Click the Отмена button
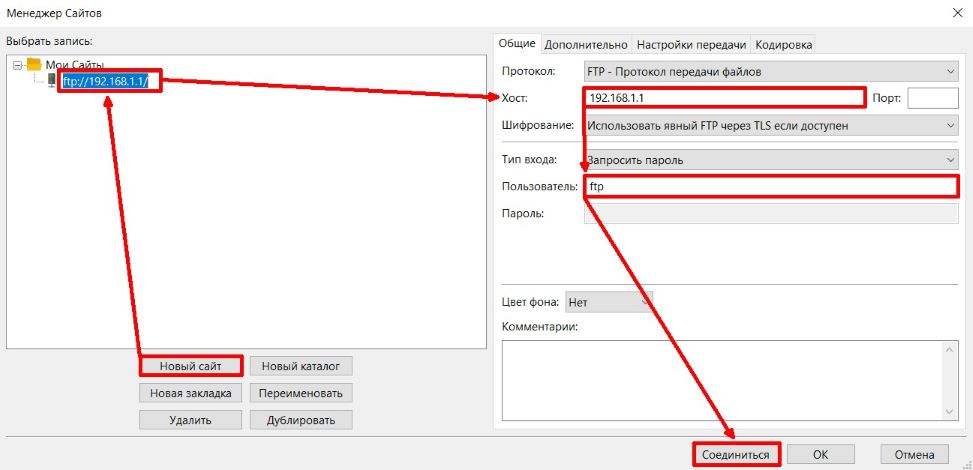 click(x=915, y=454)
